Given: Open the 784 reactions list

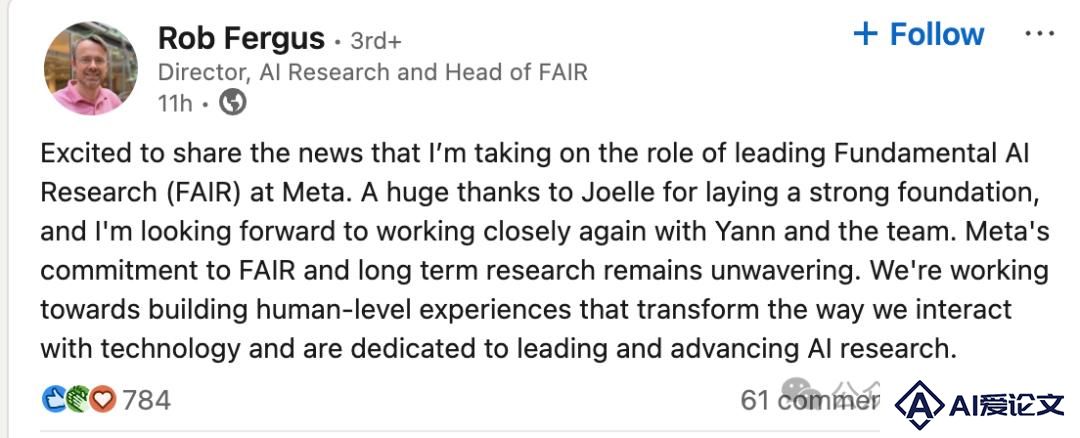Looking at the screenshot, I should tap(146, 399).
